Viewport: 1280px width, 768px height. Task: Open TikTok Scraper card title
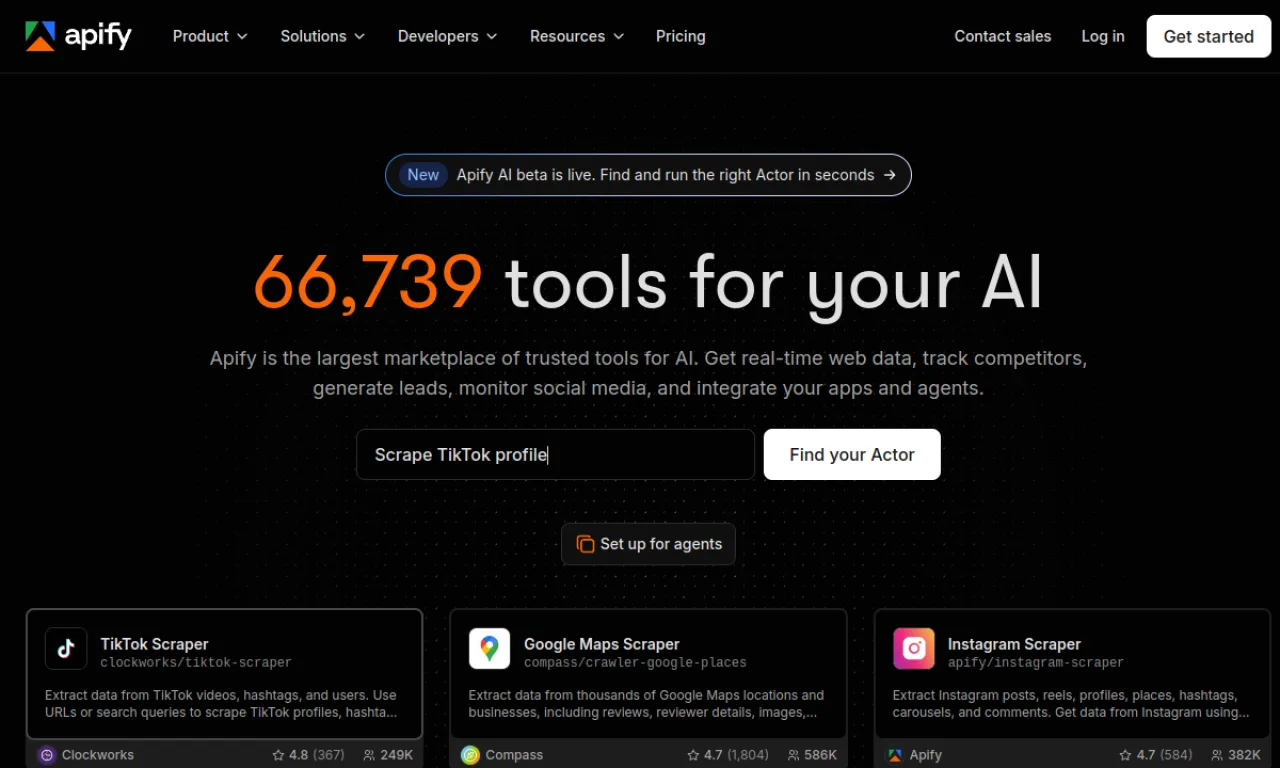point(154,644)
